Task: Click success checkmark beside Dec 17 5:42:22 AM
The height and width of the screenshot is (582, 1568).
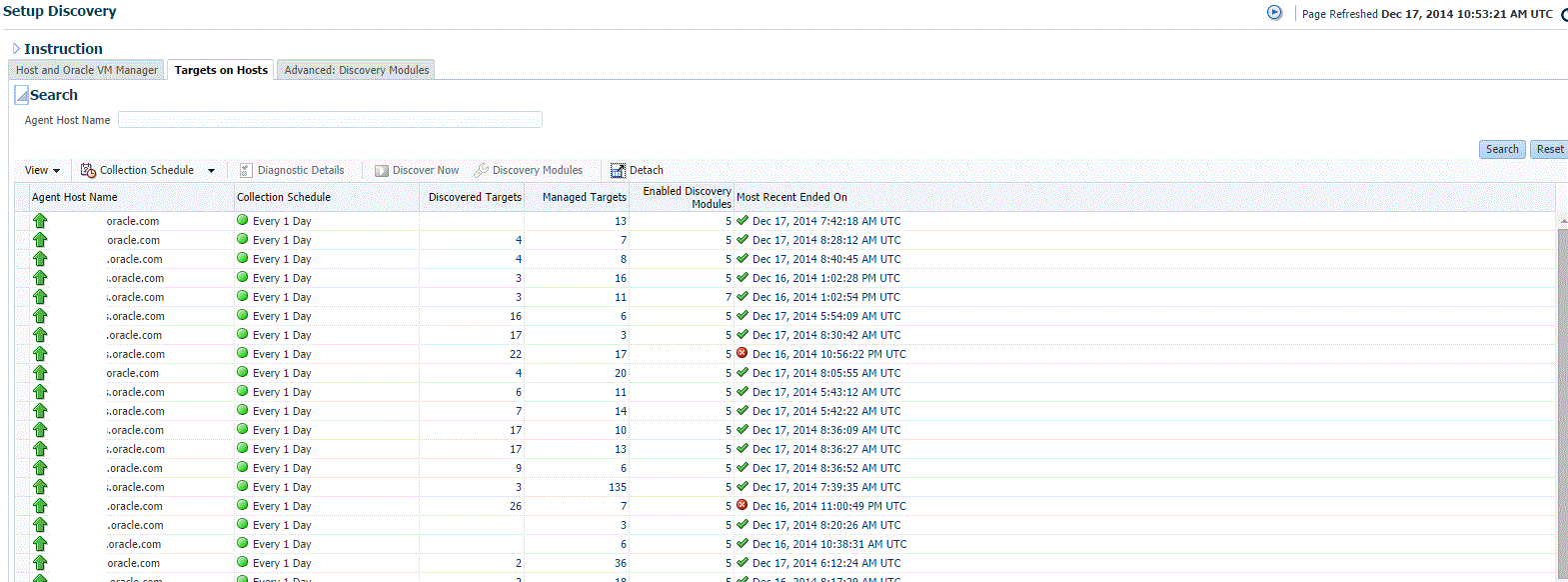Action: click(x=742, y=410)
